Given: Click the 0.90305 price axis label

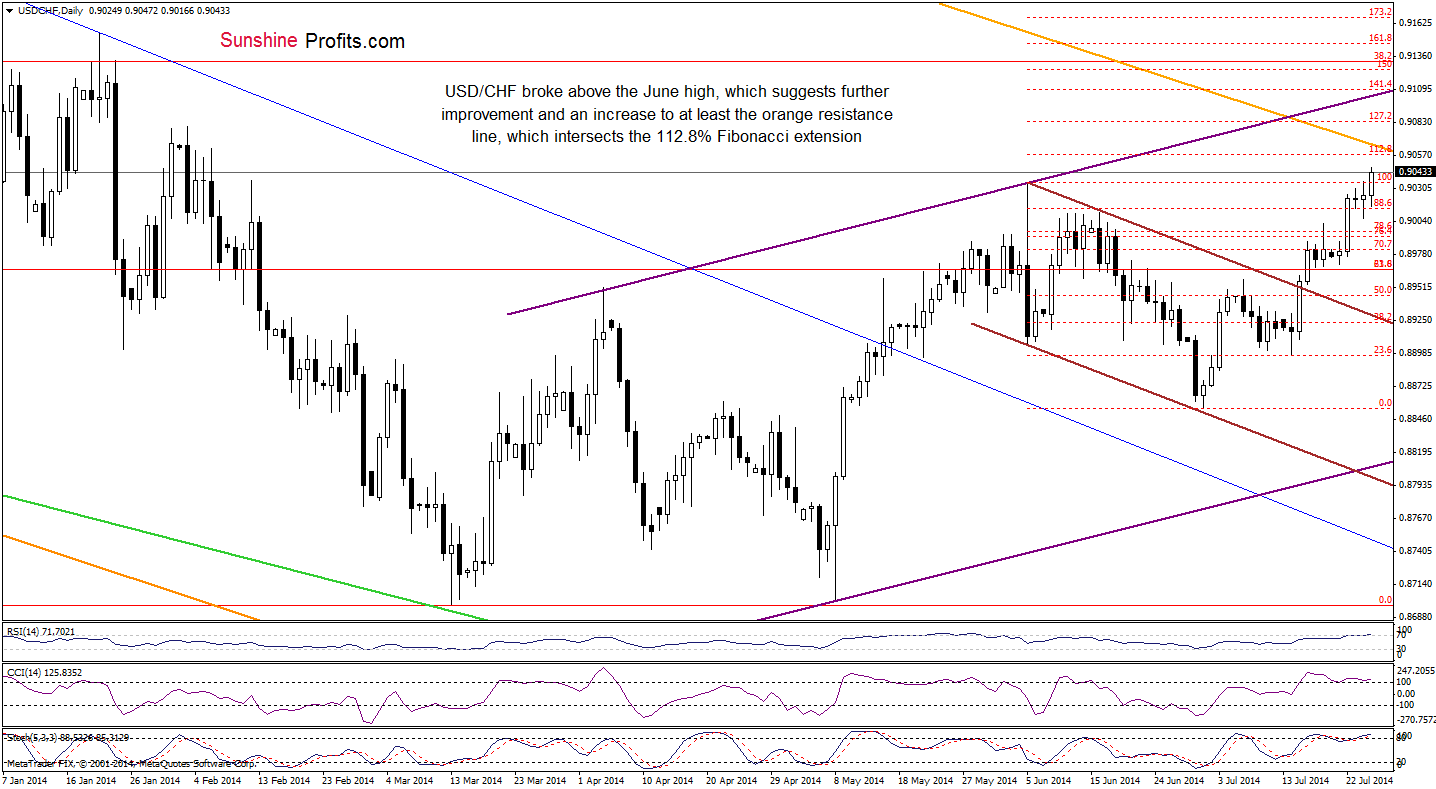Looking at the screenshot, I should 1416,187.
